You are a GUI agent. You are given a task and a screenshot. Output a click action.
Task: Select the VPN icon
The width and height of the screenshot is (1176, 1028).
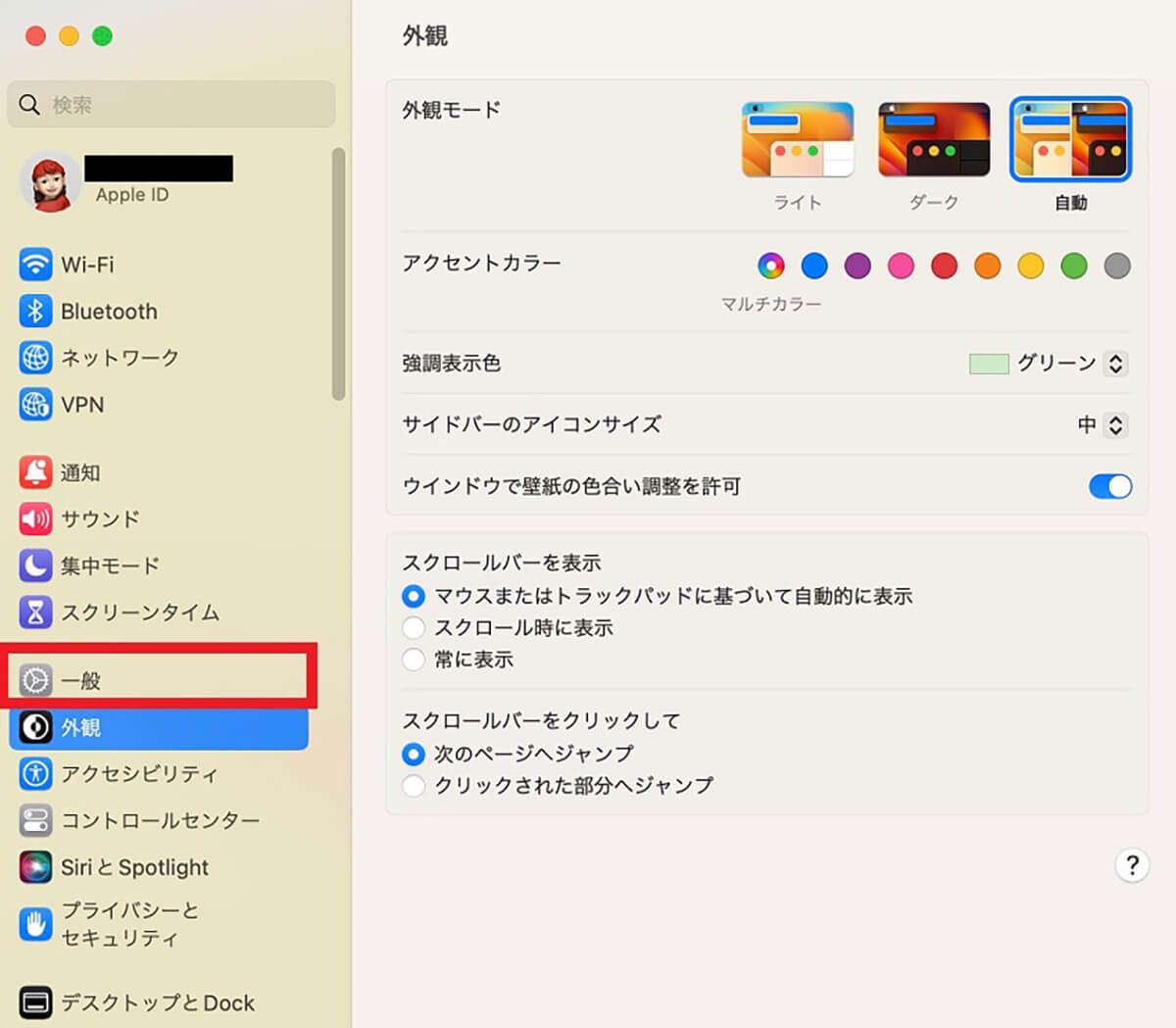[x=35, y=405]
